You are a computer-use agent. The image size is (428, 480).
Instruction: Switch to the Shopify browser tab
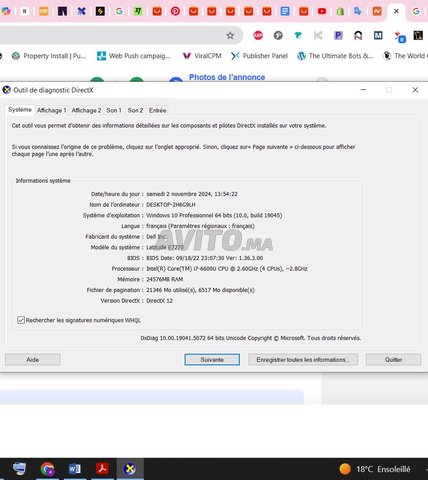[x=340, y=11]
